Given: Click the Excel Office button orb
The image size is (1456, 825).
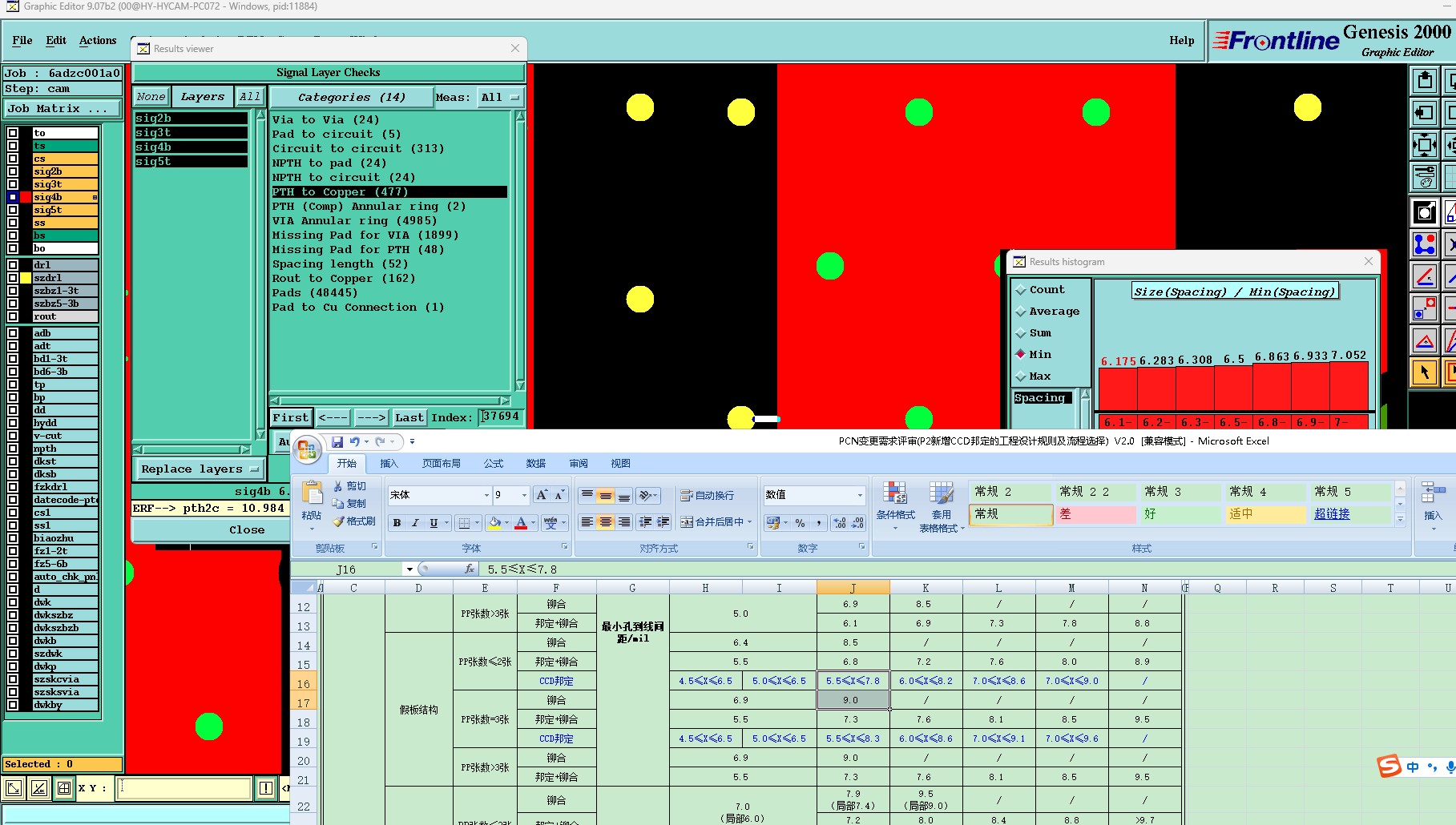Looking at the screenshot, I should [x=308, y=449].
